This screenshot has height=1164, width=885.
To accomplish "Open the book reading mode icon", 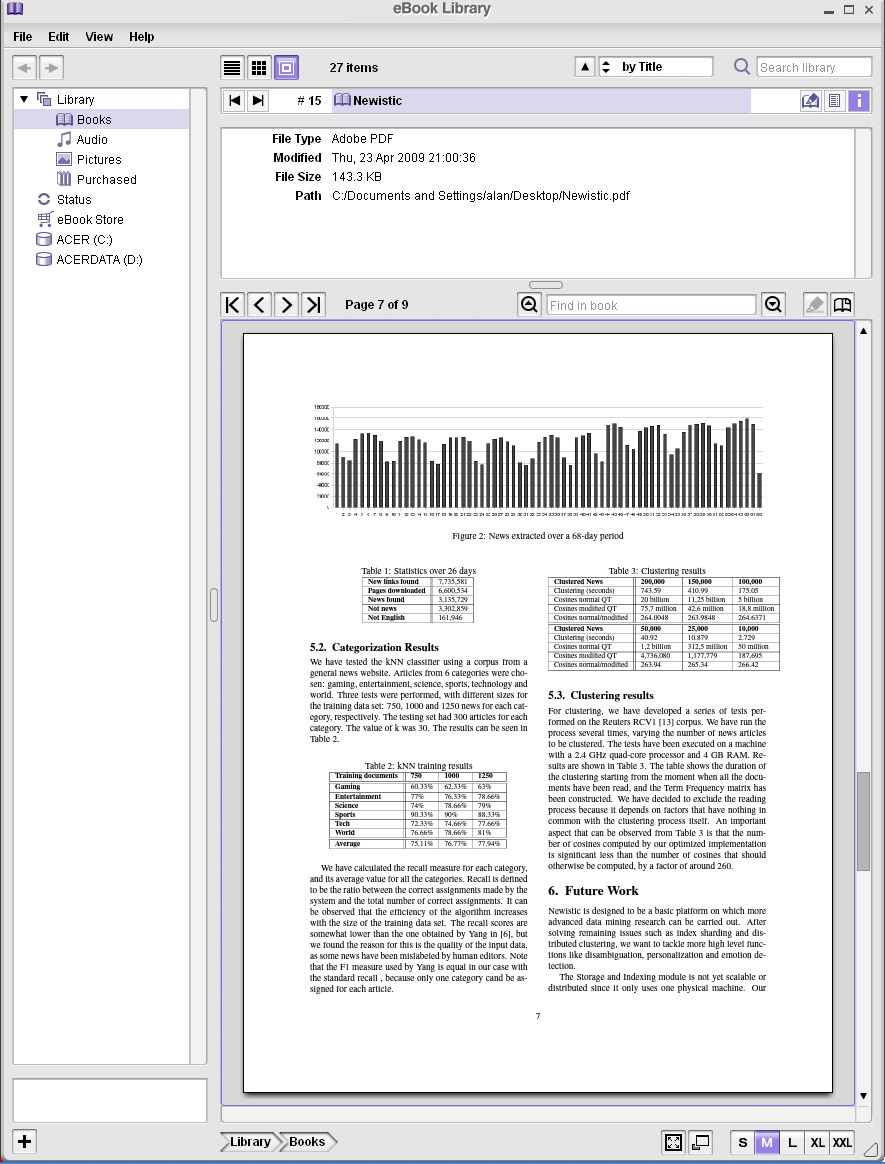I will 842,304.
